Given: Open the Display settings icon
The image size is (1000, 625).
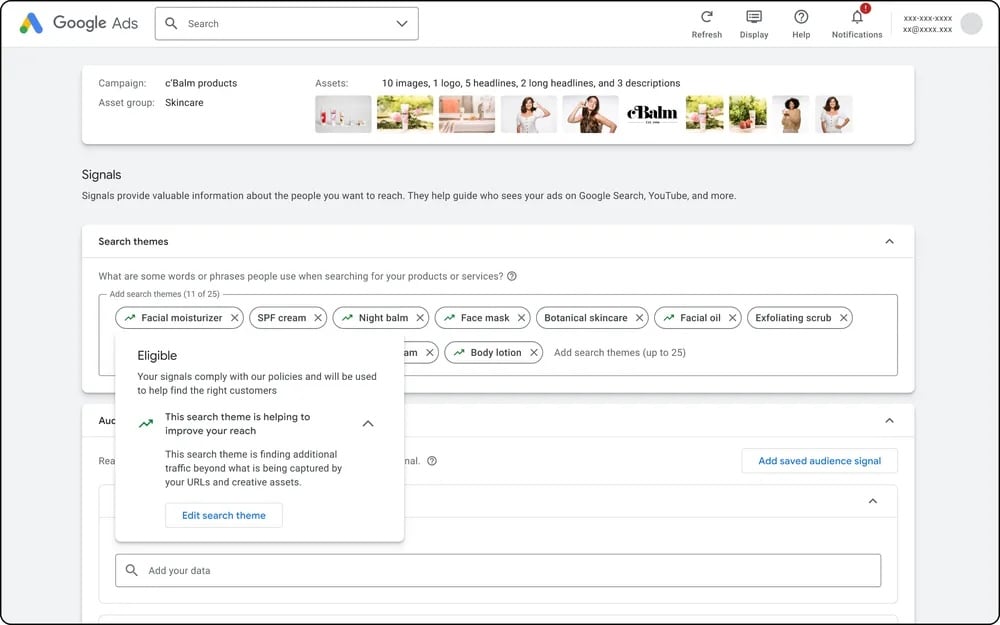Looking at the screenshot, I should [754, 17].
